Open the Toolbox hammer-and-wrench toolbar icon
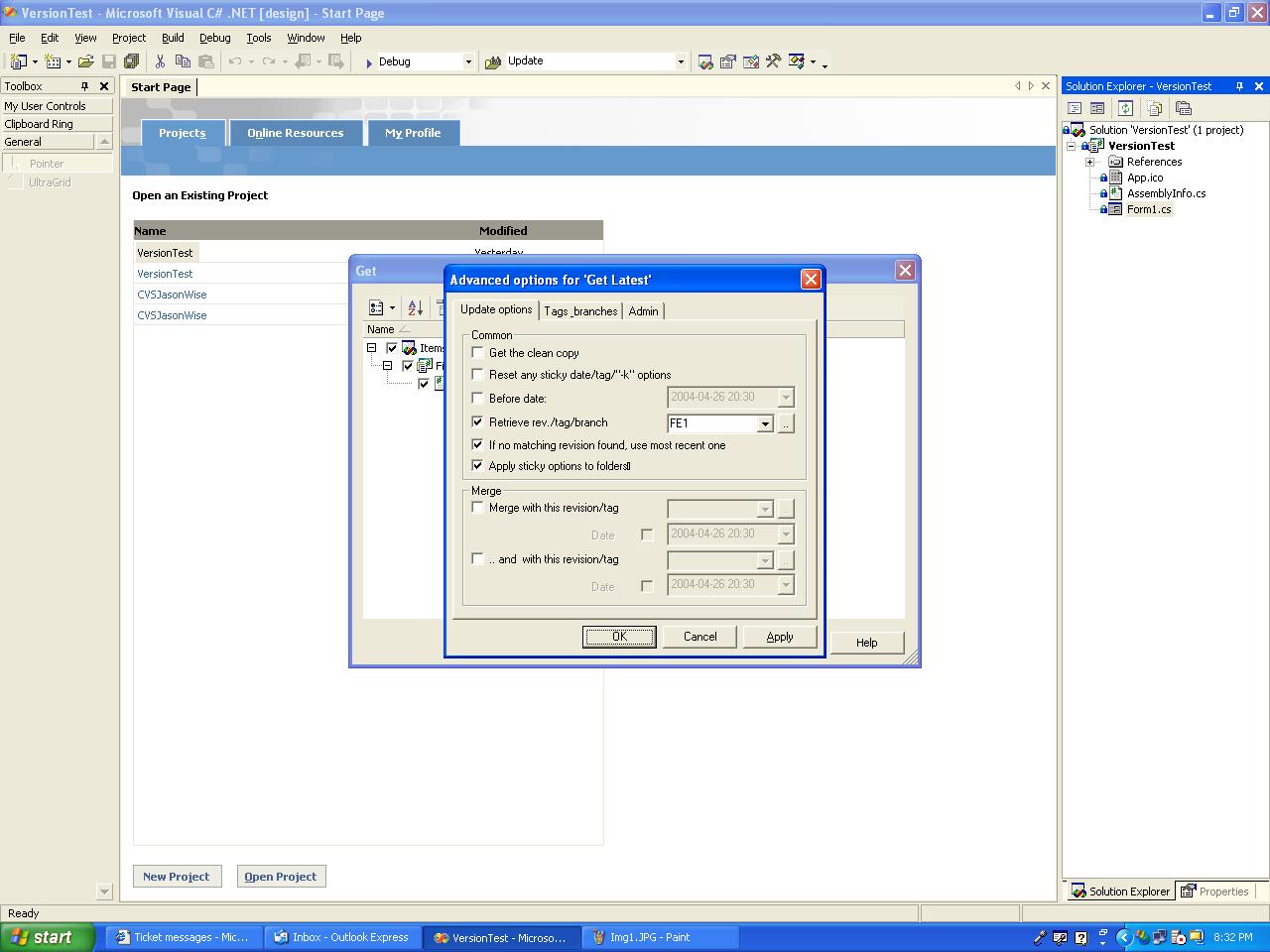This screenshot has width=1270, height=952. click(x=774, y=61)
